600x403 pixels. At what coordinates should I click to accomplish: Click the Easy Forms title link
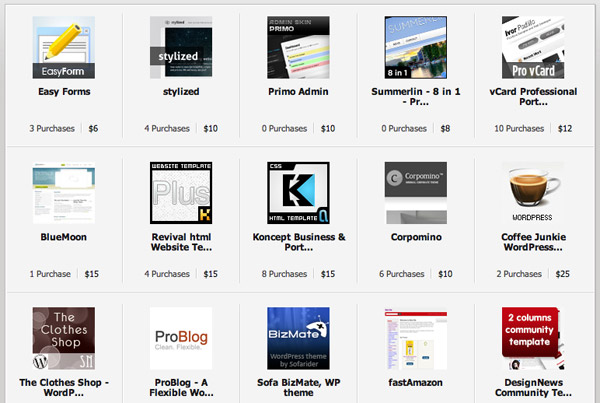pyautogui.click(x=64, y=91)
